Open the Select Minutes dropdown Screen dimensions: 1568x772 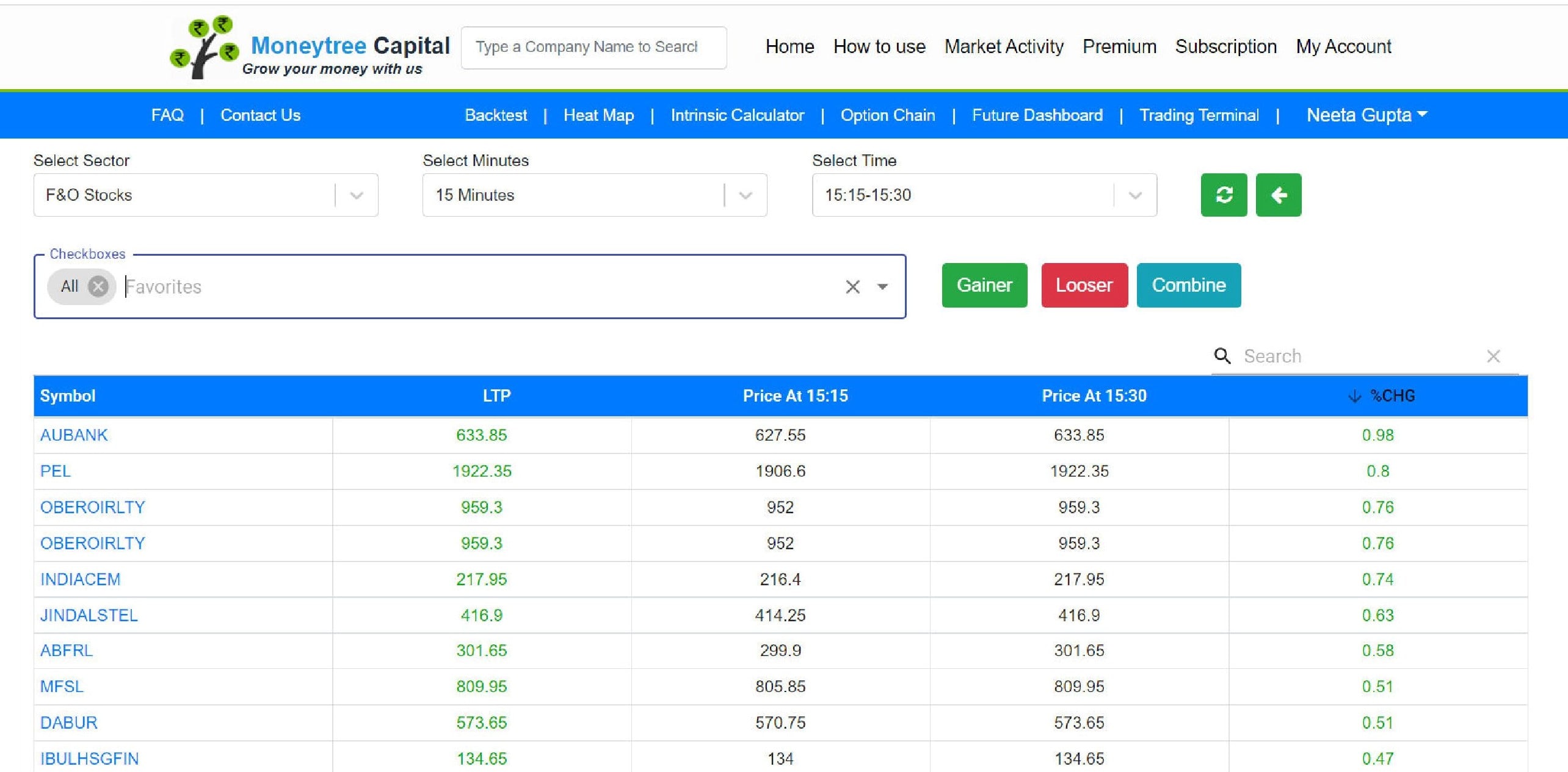coord(595,195)
